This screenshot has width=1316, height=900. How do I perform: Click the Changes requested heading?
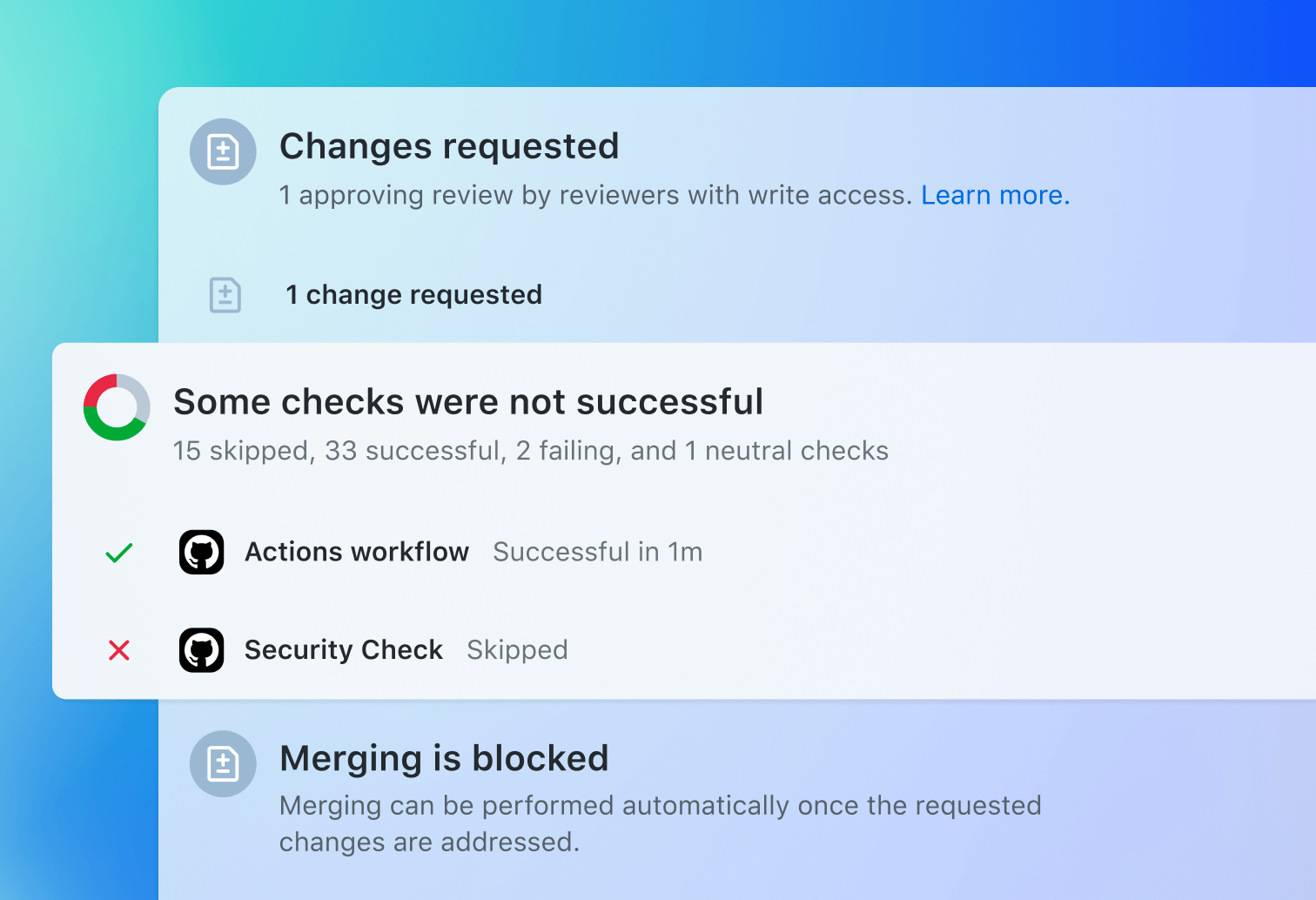point(449,146)
